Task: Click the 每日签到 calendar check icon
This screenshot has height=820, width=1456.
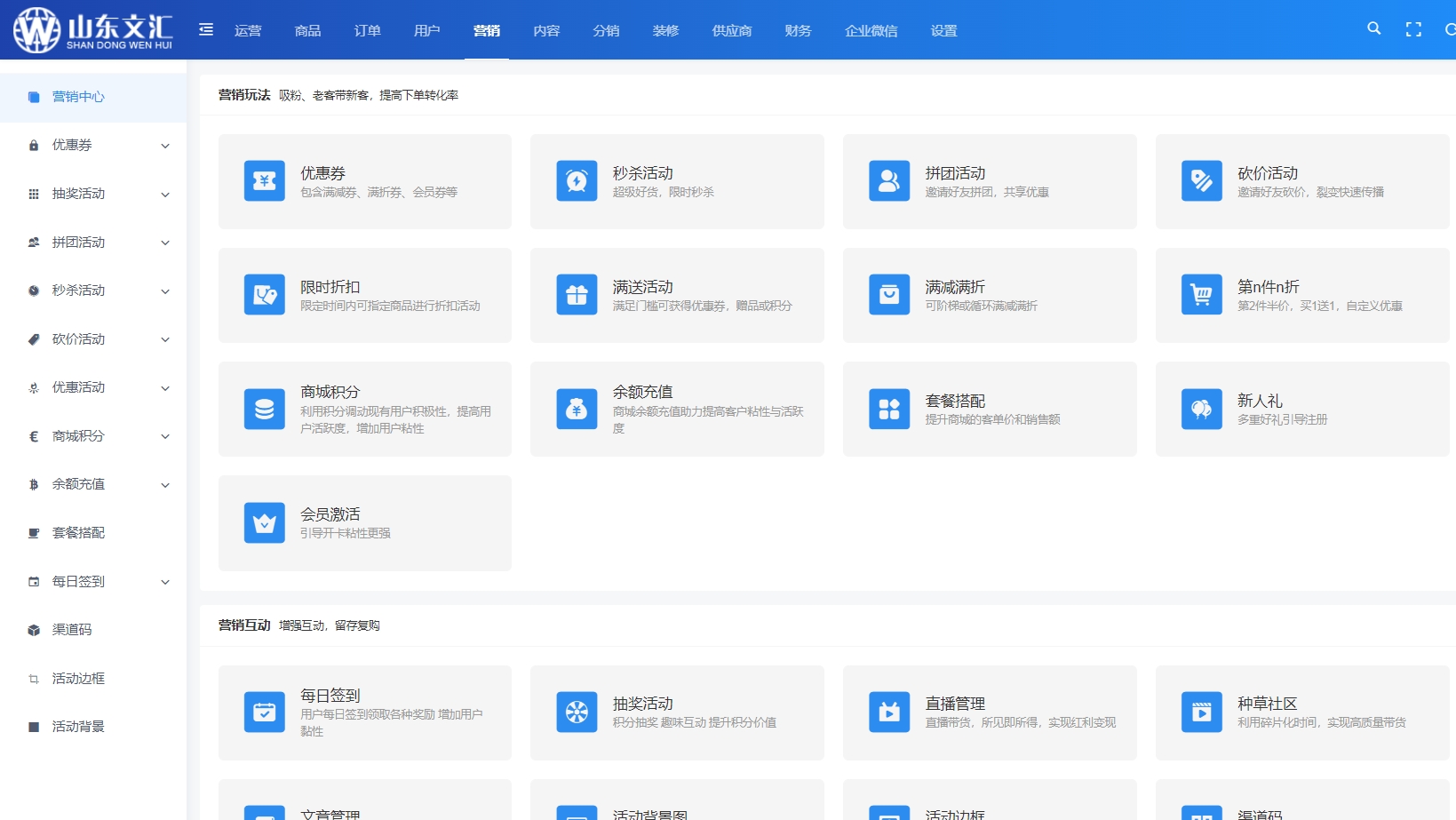Action: coord(265,713)
